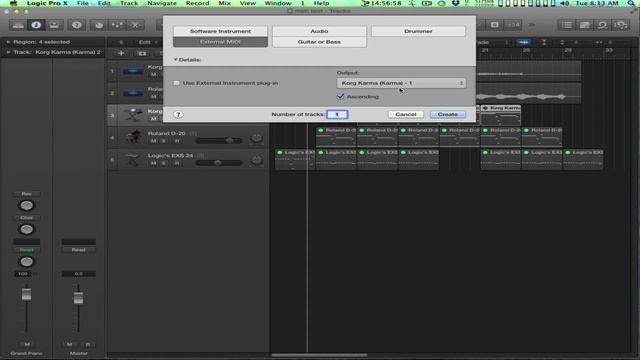
Task: Open Spotlight search in menu bar
Action: pos(631,3)
